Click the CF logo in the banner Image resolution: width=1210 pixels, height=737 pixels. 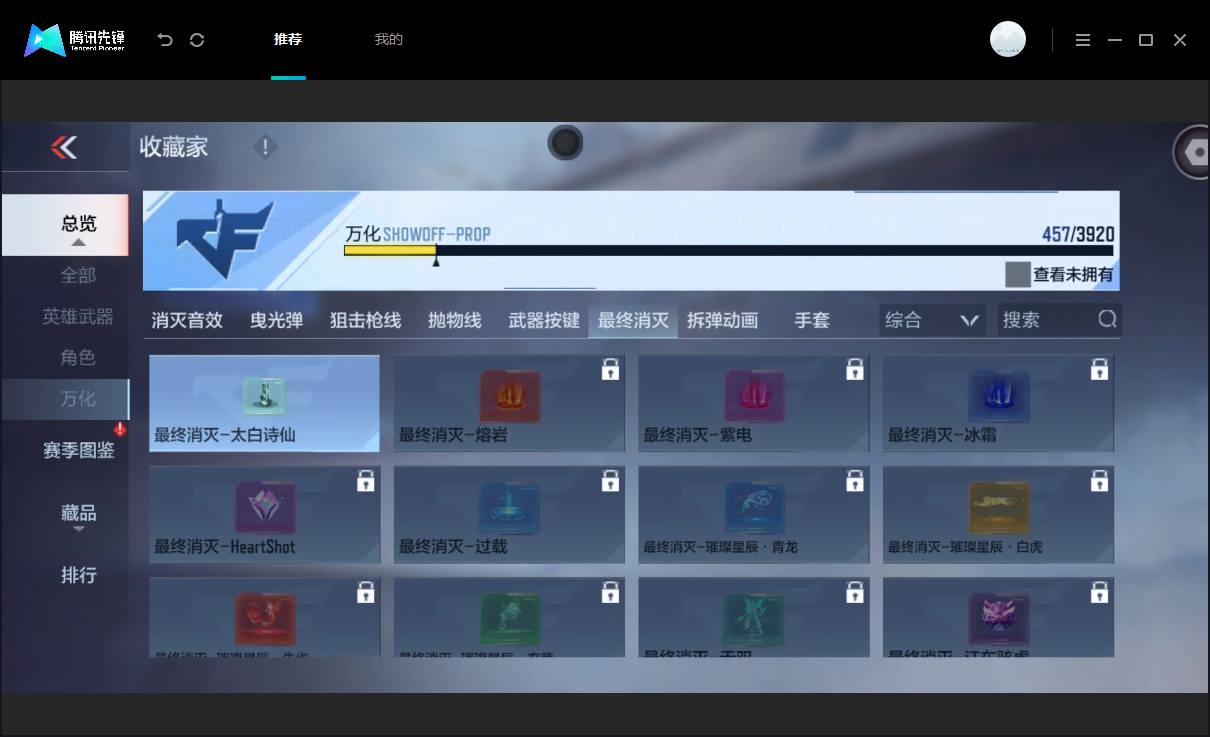coord(225,238)
